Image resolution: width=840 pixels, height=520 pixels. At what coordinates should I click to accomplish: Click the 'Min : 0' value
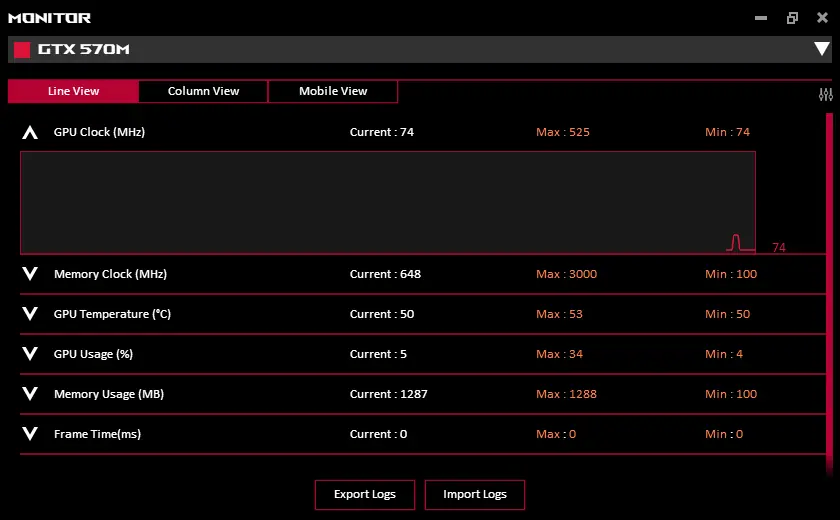pos(724,434)
